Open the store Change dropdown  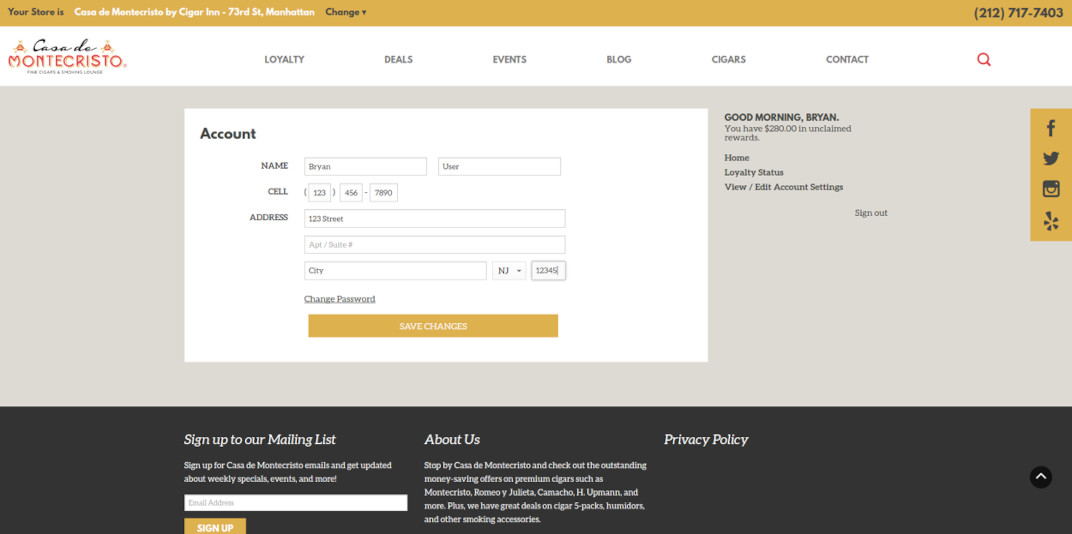click(346, 13)
